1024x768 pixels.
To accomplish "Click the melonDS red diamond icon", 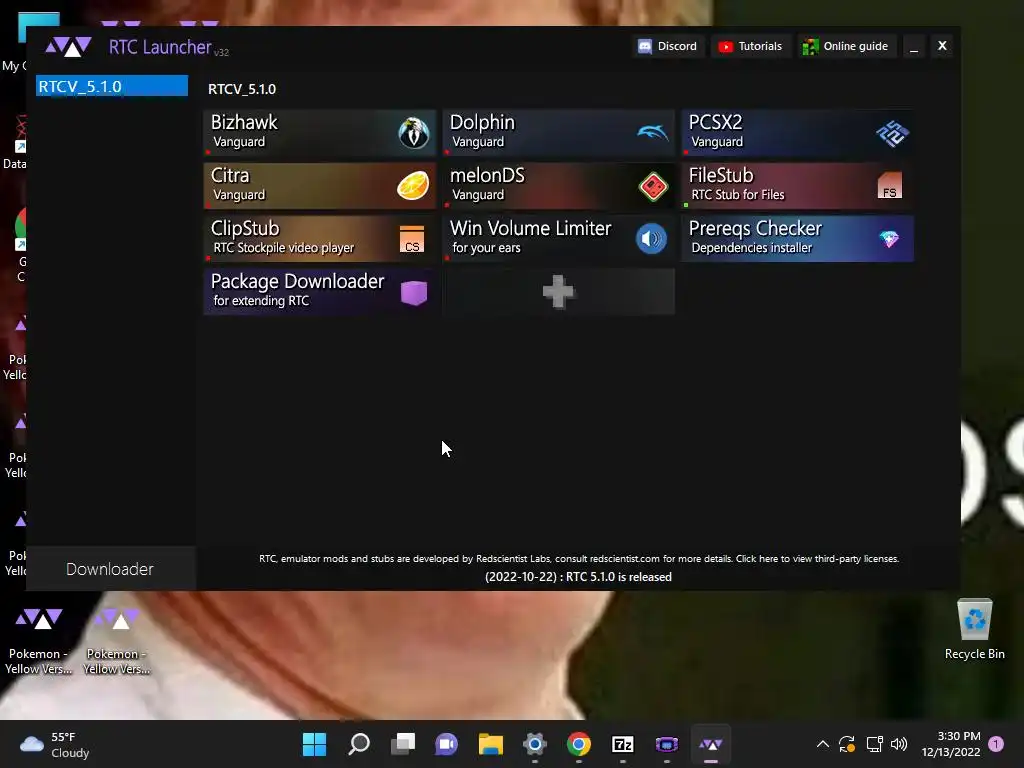I will (653, 187).
